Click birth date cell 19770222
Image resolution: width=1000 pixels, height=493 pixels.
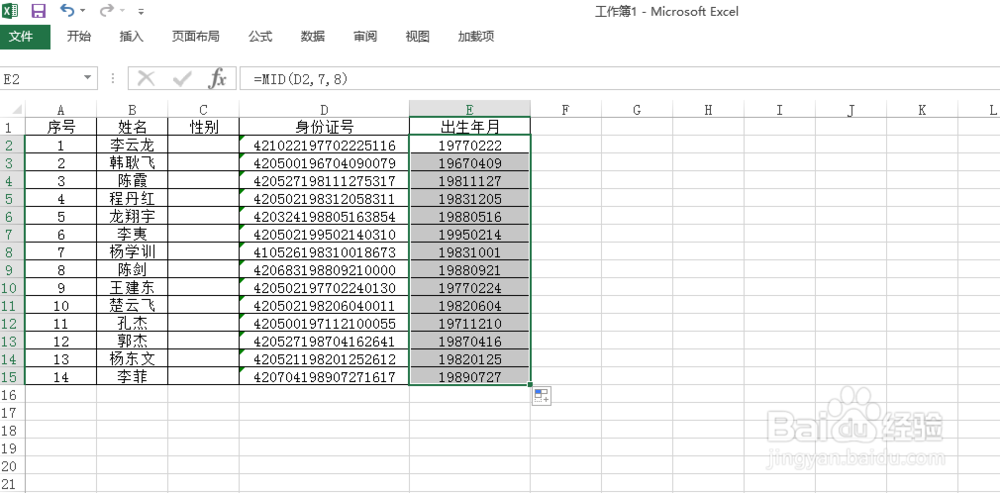click(470, 145)
